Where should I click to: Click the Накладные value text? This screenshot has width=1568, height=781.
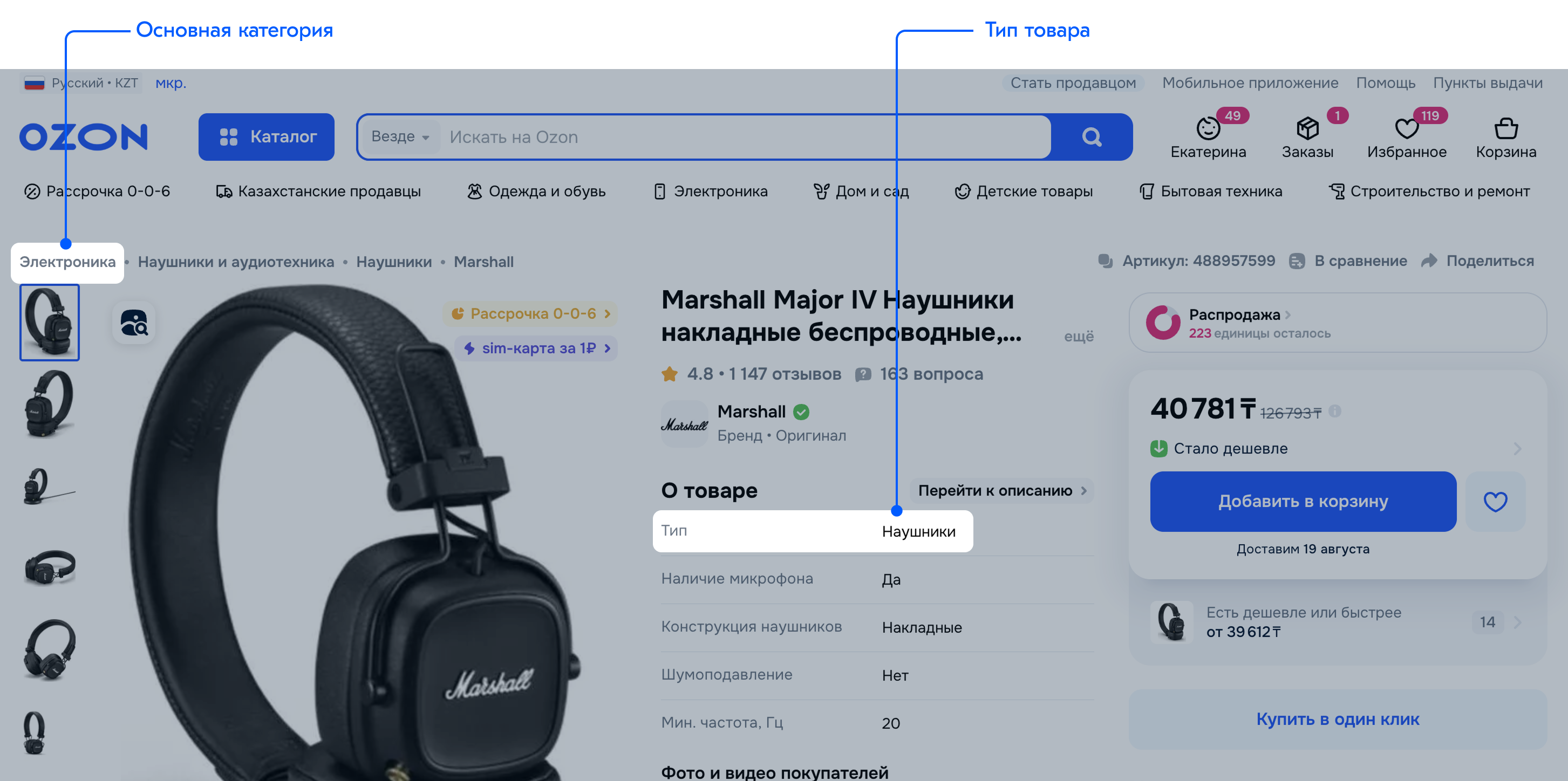click(x=922, y=627)
